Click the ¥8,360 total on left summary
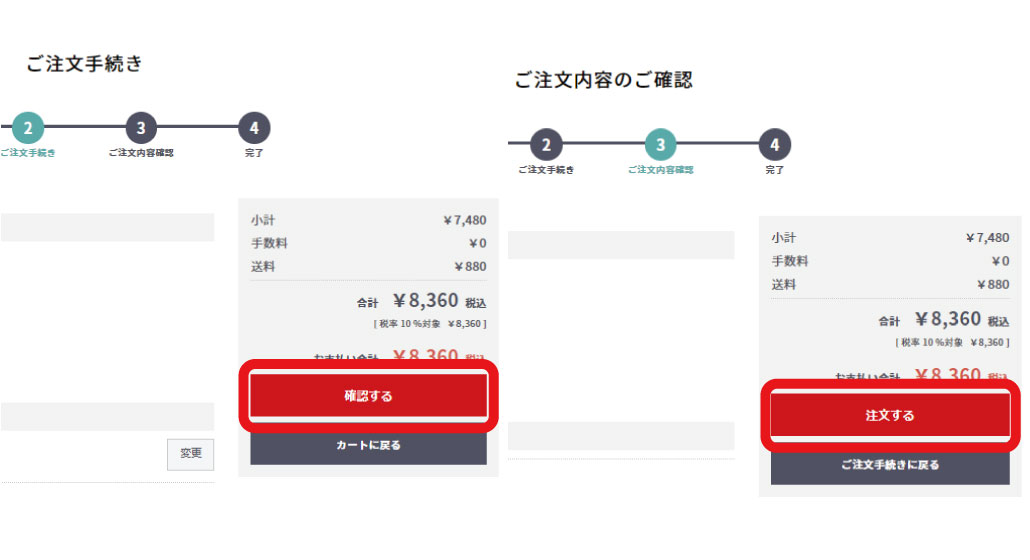Screen dimensions: 1030x560 pos(426,301)
